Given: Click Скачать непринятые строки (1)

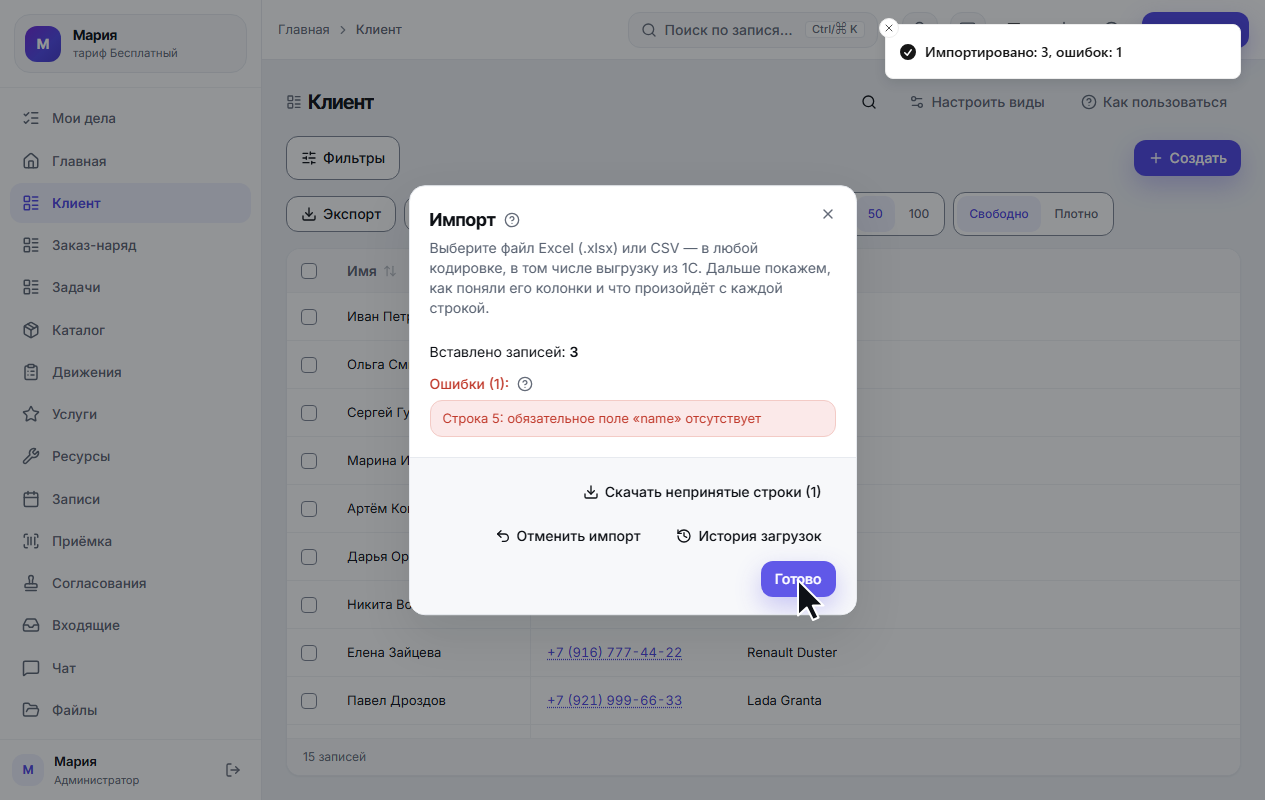Looking at the screenshot, I should point(702,492).
